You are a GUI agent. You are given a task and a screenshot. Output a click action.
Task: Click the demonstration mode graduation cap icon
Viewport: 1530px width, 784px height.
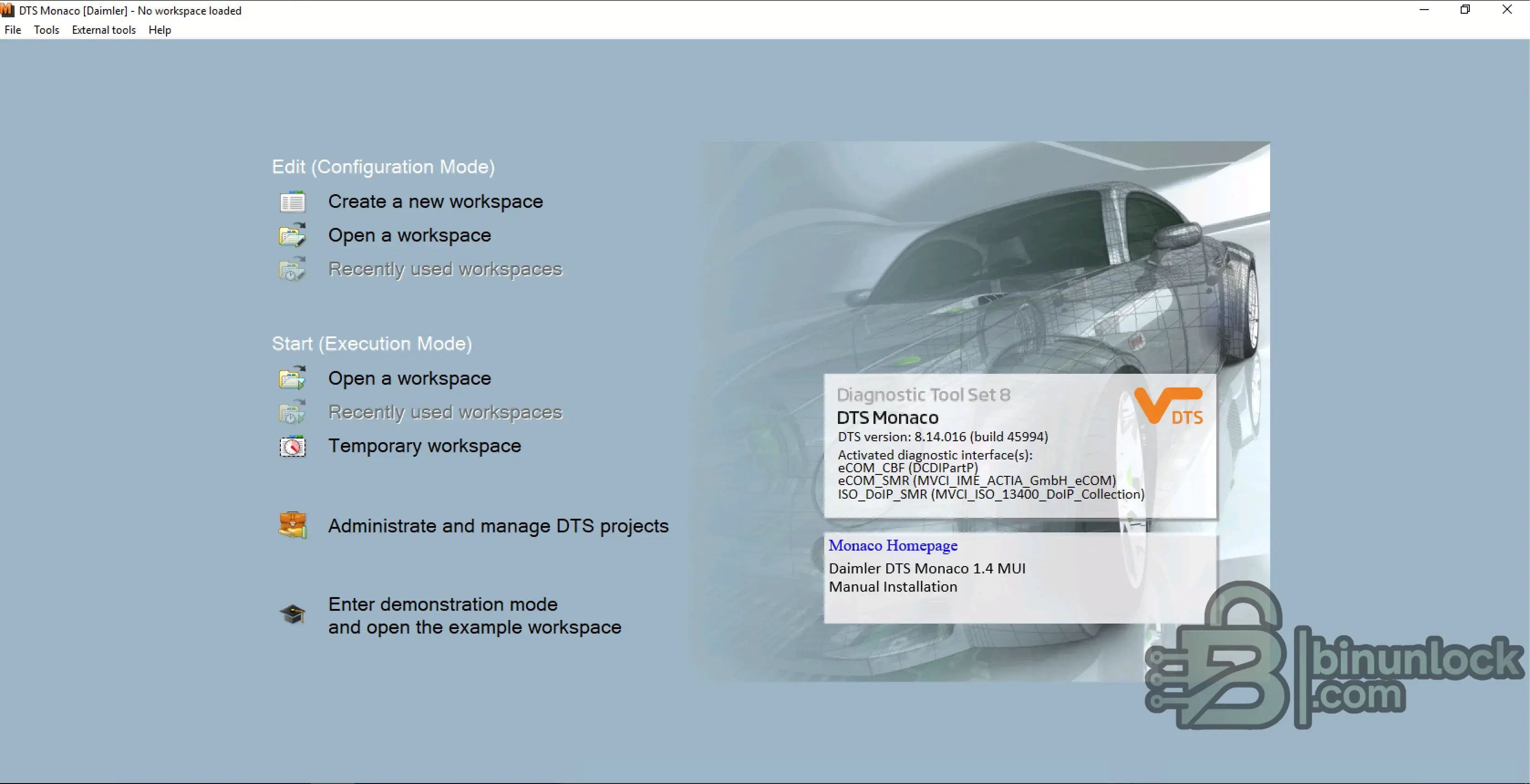(292, 614)
